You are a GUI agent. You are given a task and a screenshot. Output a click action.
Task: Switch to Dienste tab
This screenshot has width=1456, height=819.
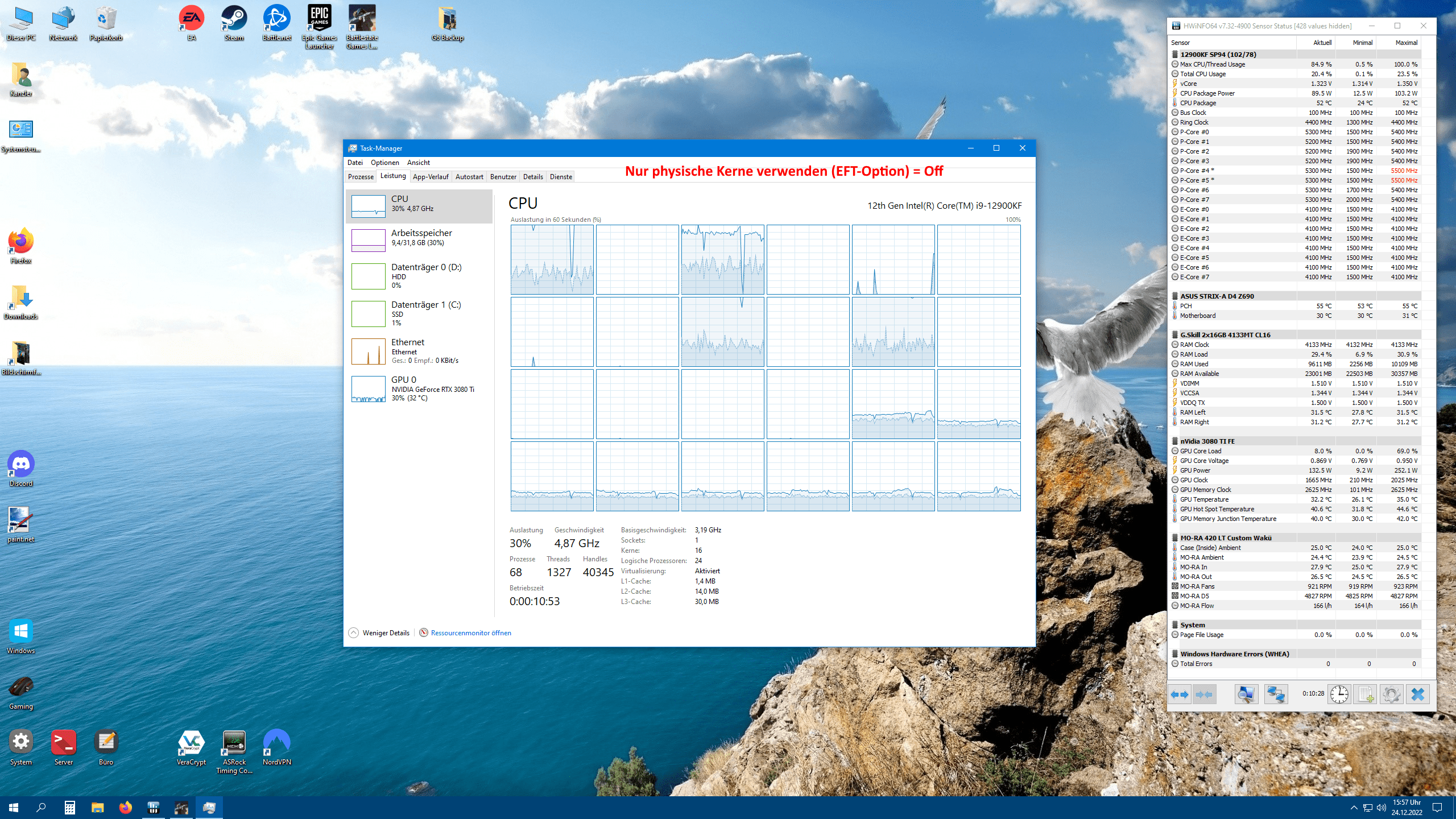pyautogui.click(x=561, y=177)
